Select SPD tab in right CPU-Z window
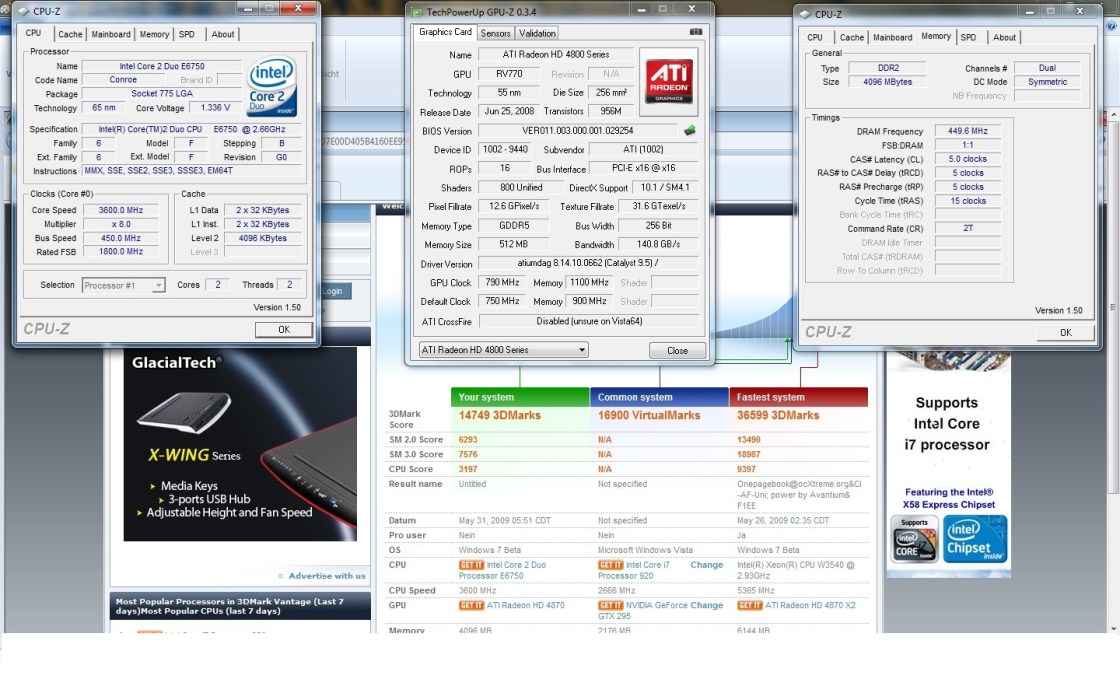The width and height of the screenshot is (1120, 700). tap(968, 37)
